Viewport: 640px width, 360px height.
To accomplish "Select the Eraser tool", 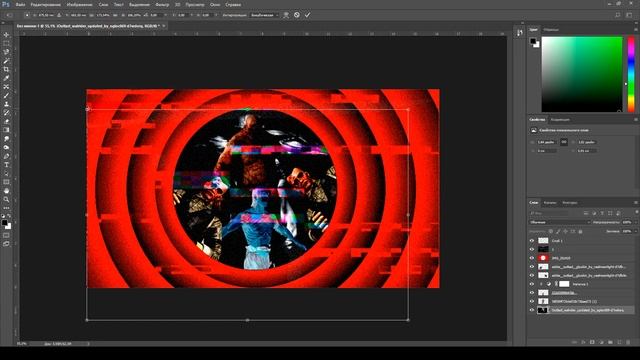I will 6,121.
